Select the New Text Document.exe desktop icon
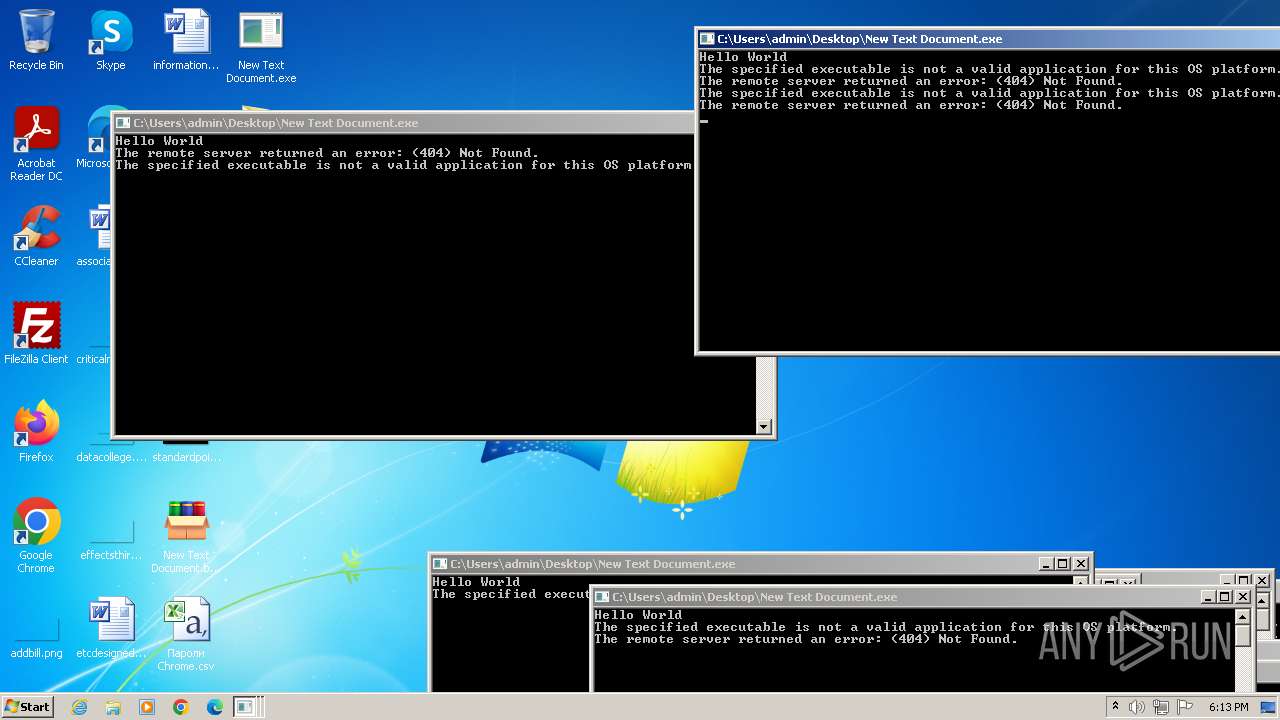This screenshot has width=1280, height=720. [x=261, y=46]
